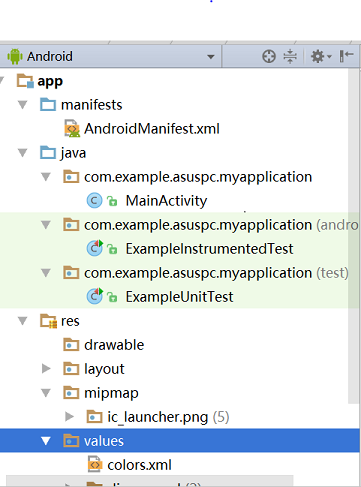Click the colors.xml file icon
This screenshot has width=361, height=487.
(95, 464)
